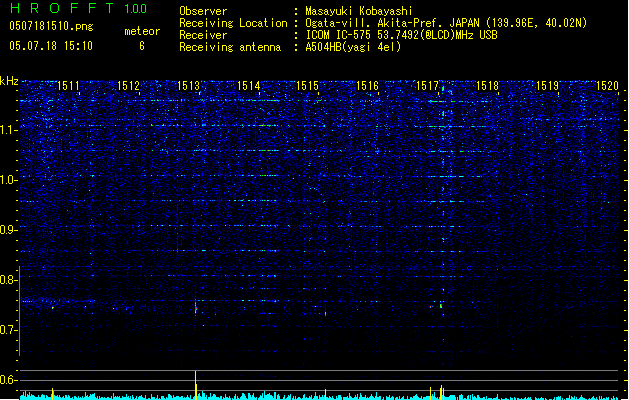
Task: Click the Receiver field label
Action: tap(203, 35)
